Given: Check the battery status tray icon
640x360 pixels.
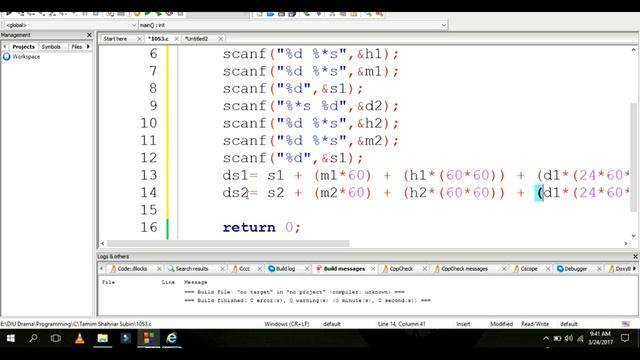Looking at the screenshot, I should (x=558, y=338).
